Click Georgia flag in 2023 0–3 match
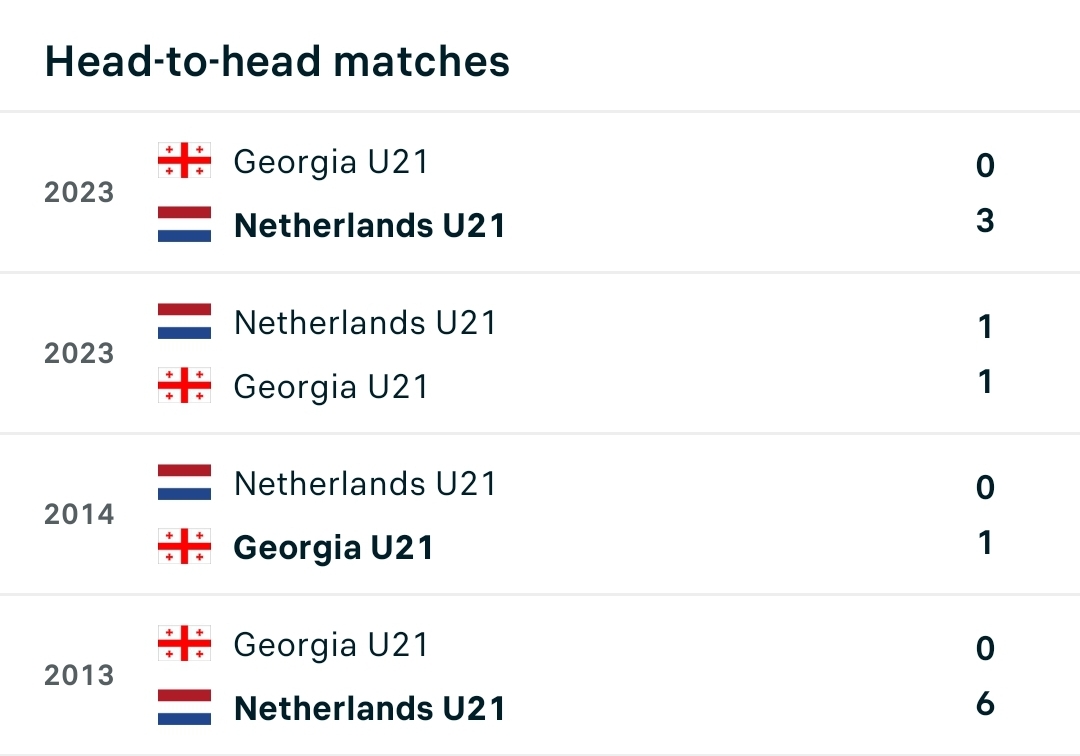Screen dimensions: 1080x756 (x=184, y=160)
